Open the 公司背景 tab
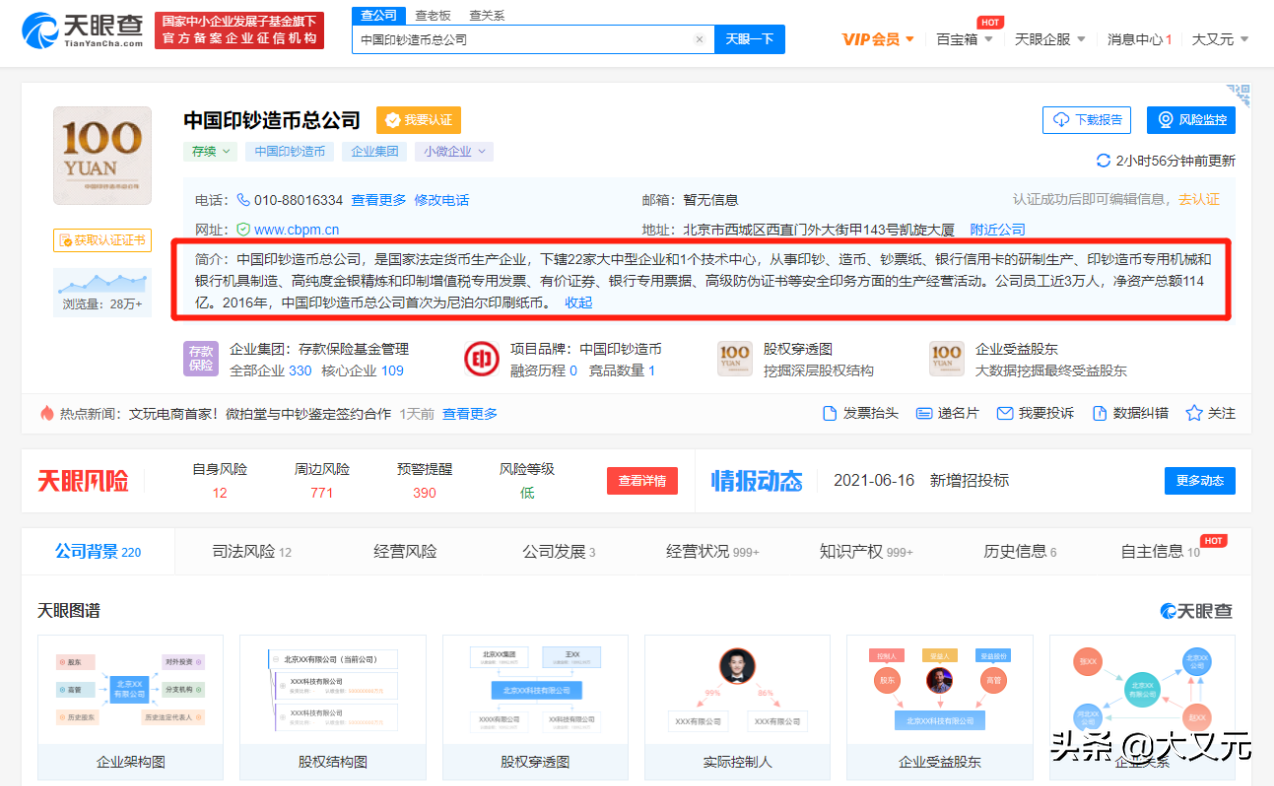Viewport: 1274px width, 786px height. 98,551
